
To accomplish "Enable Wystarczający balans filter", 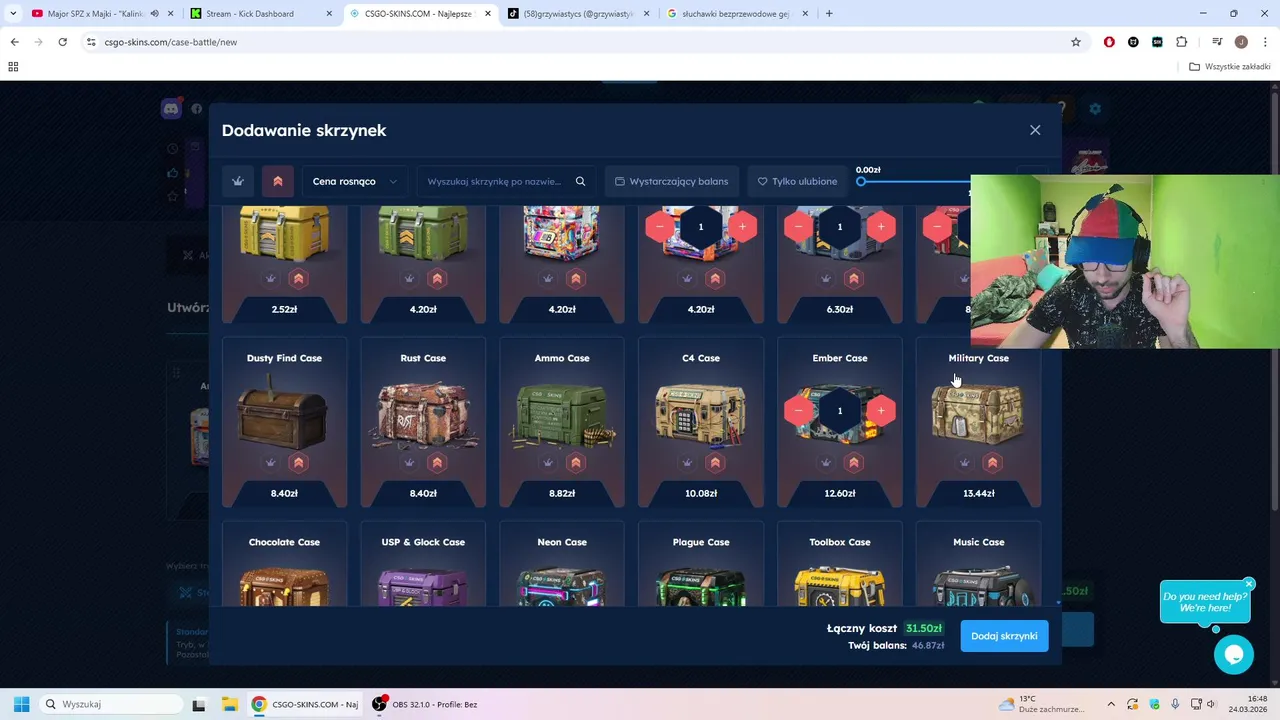I will (x=672, y=181).
